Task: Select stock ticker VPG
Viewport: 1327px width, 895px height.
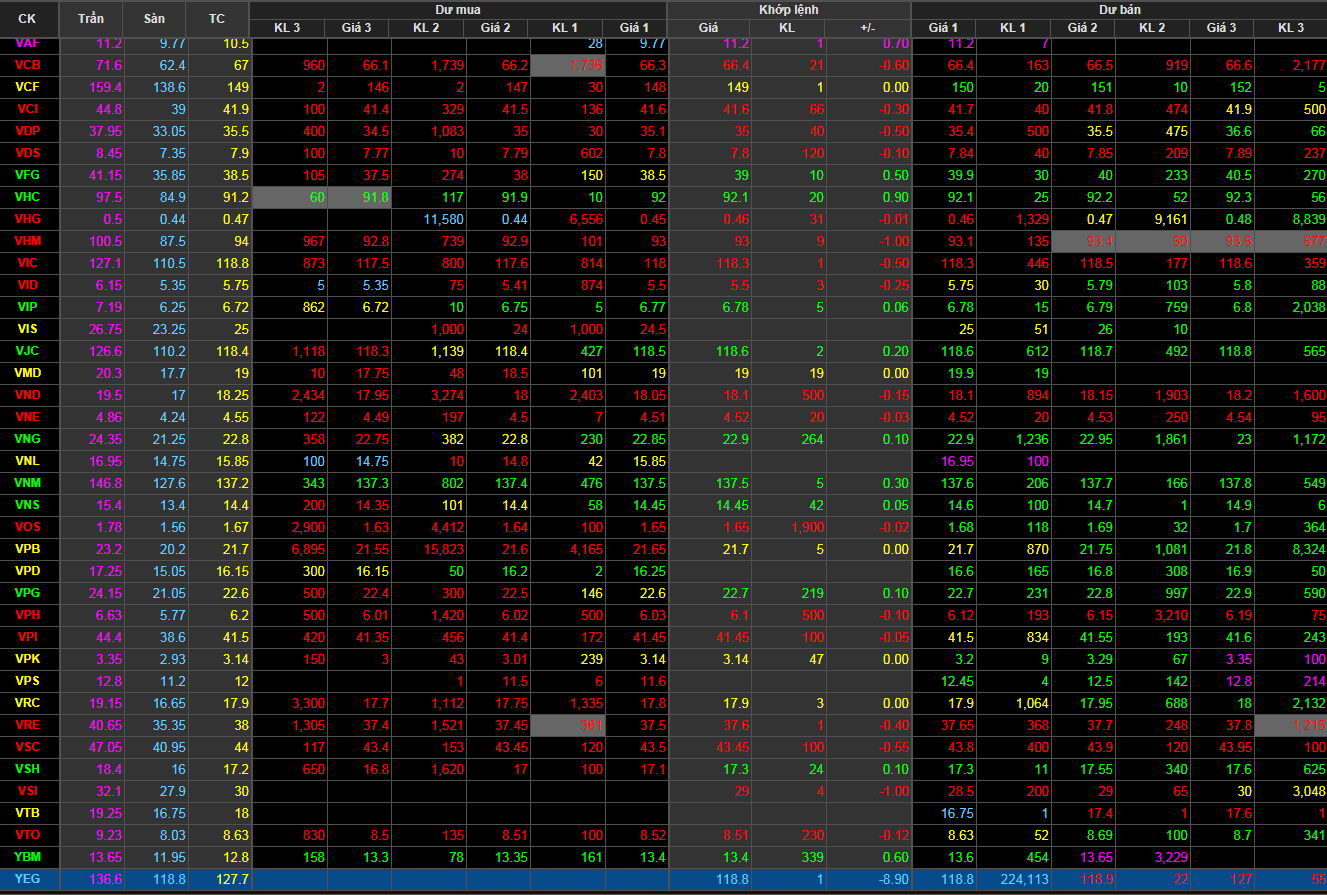Action: coord(28,593)
